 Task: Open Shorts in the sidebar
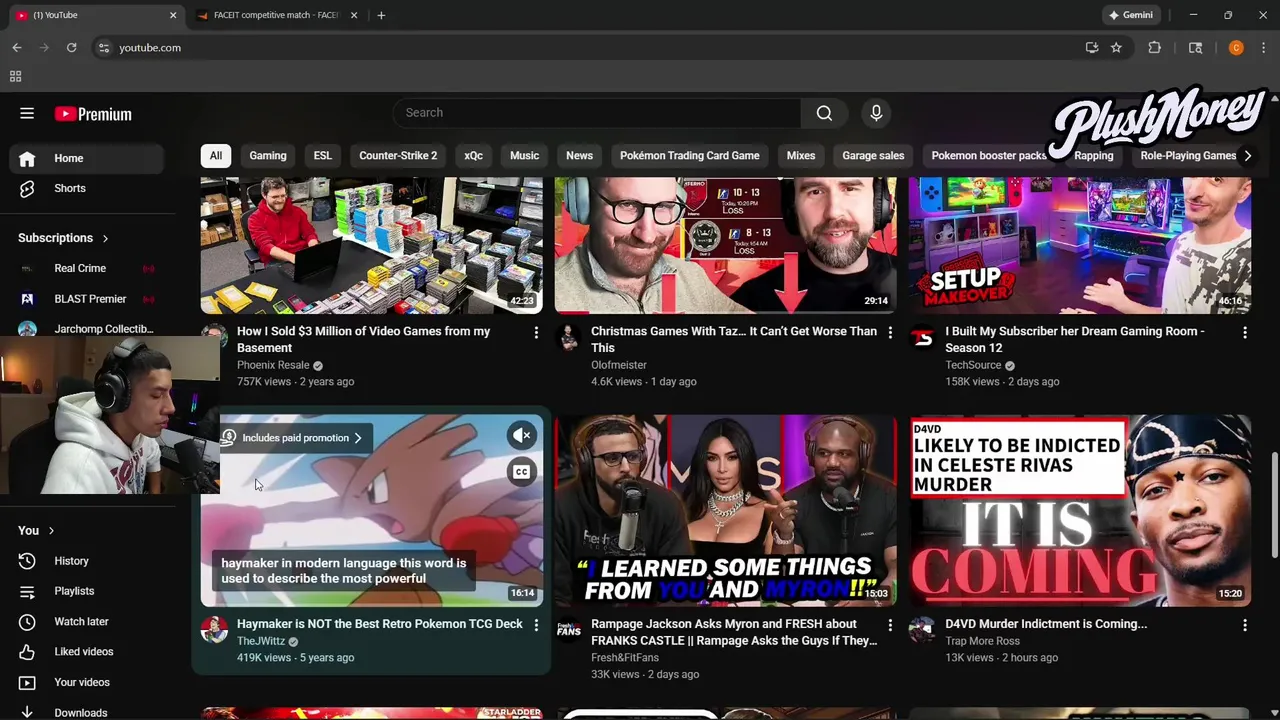click(x=87, y=188)
